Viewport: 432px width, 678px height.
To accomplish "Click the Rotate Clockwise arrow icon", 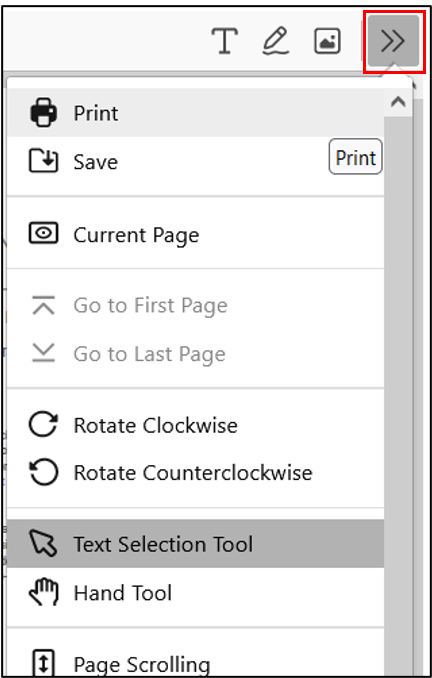I will [43, 425].
